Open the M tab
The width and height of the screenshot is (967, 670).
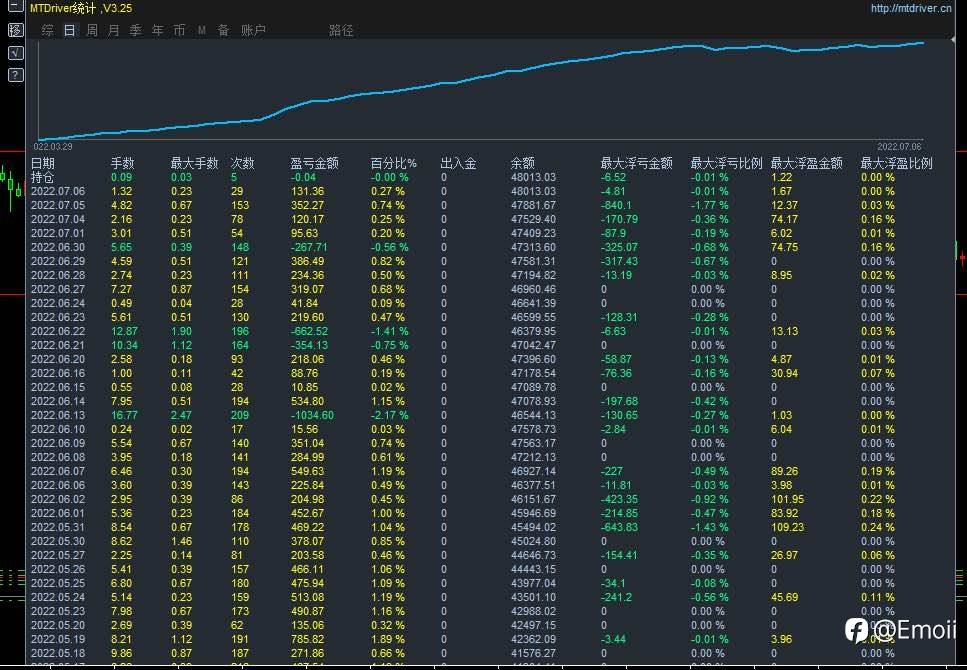[202, 30]
